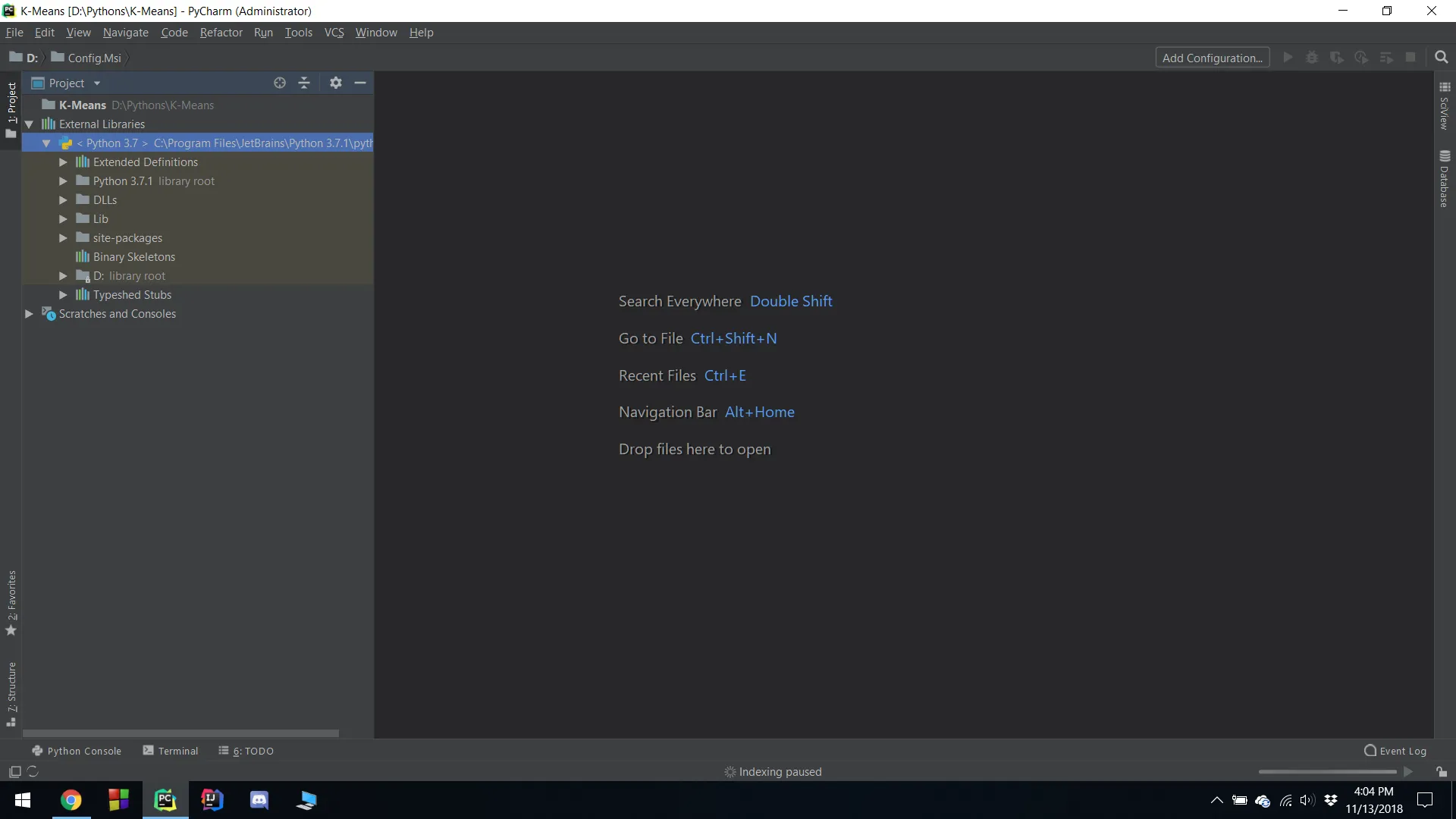Screen dimensions: 1456x819
Task: Toggle tool window buttons icon in status bar
Action: pyautogui.click(x=14, y=772)
